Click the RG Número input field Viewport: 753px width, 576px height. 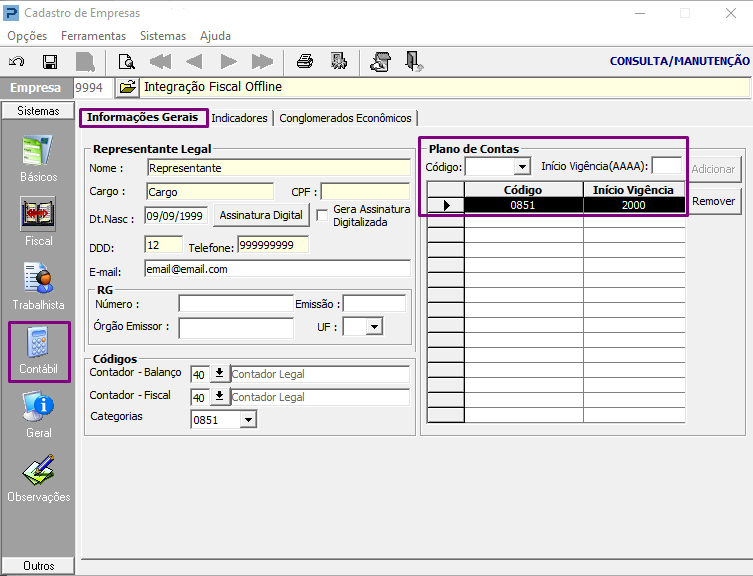(236, 304)
